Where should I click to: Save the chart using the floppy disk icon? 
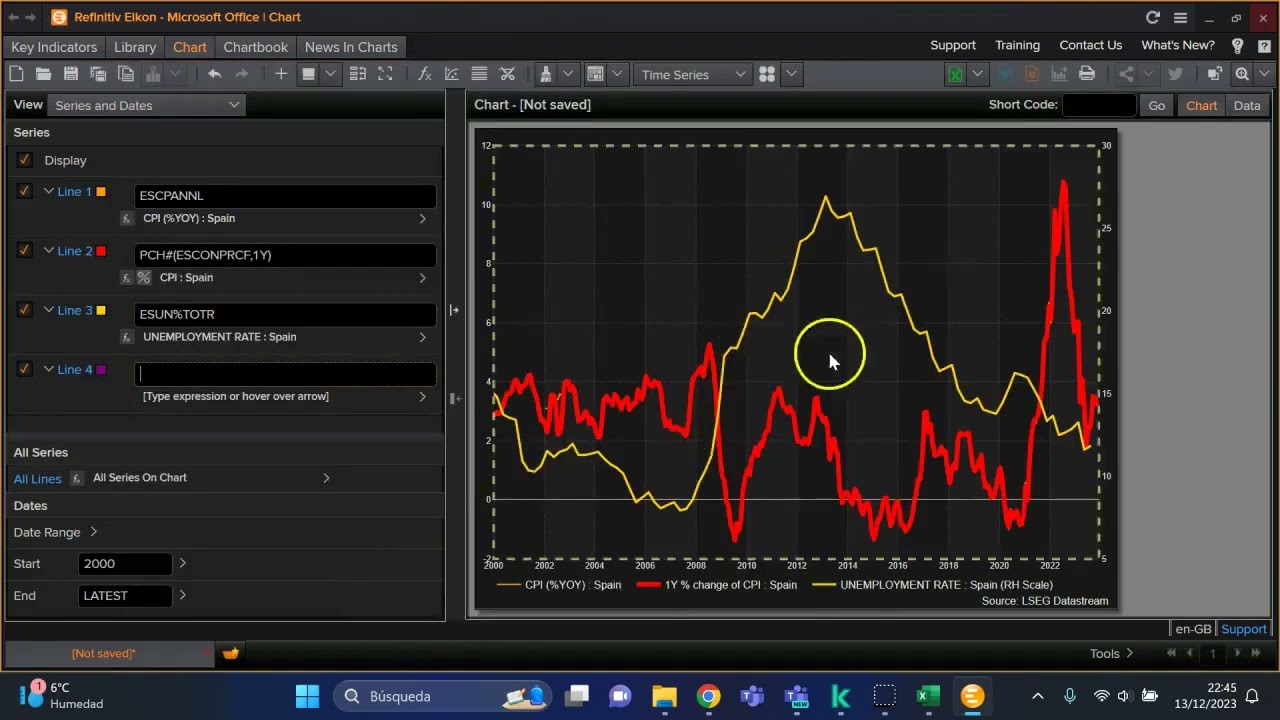click(x=70, y=74)
